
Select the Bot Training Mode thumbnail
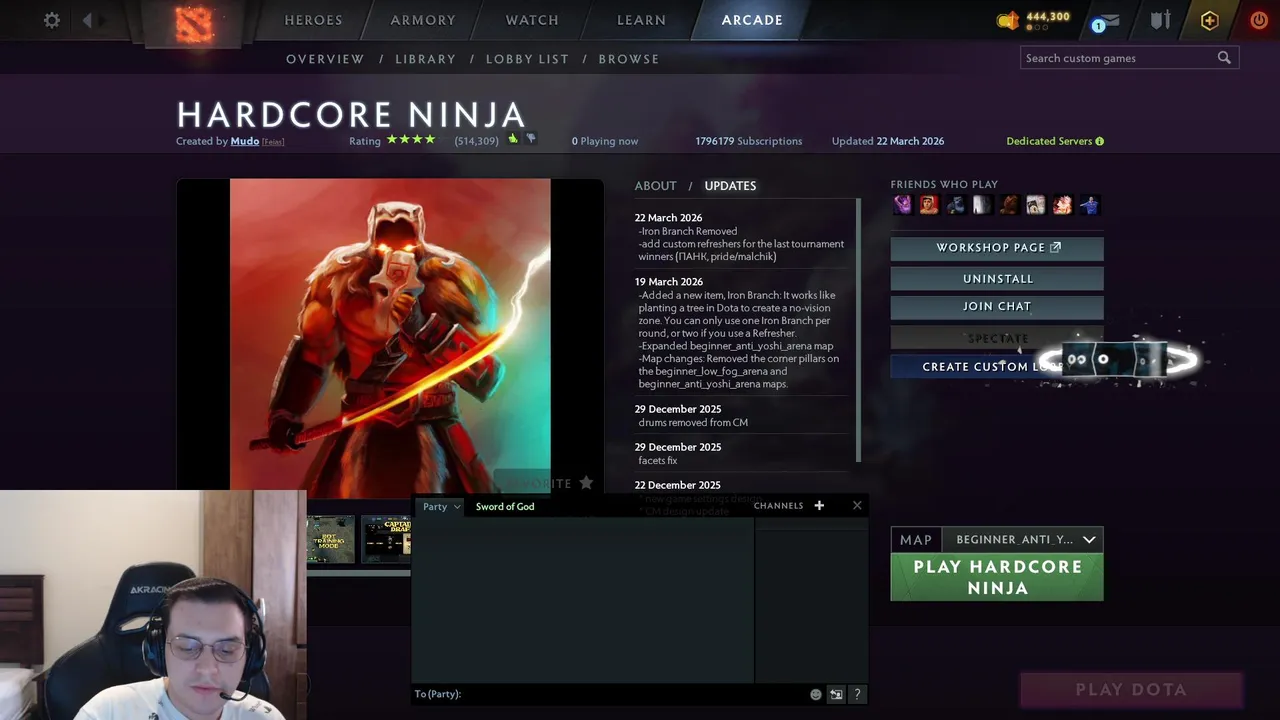pos(331,540)
